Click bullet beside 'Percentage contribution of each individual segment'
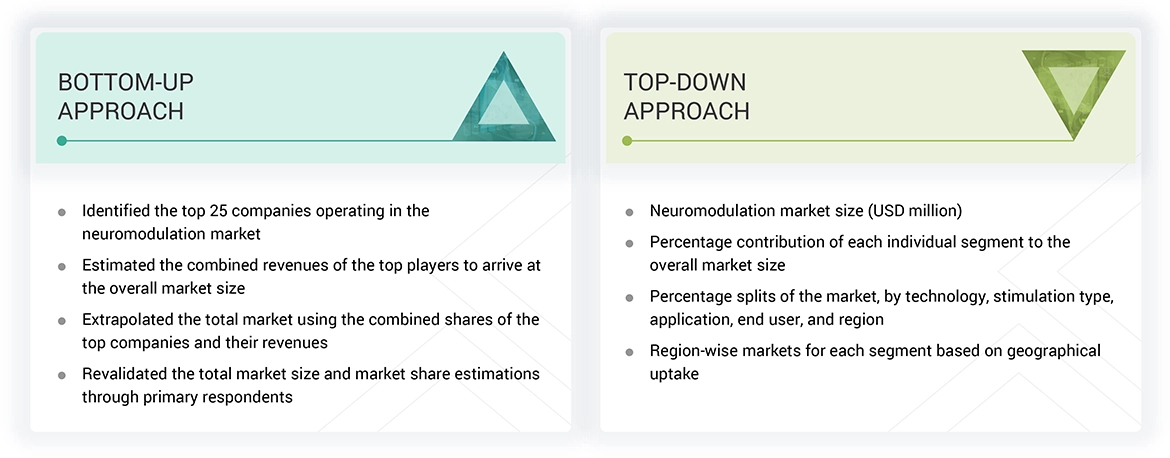The height and width of the screenshot is (458, 1170). coord(629,243)
